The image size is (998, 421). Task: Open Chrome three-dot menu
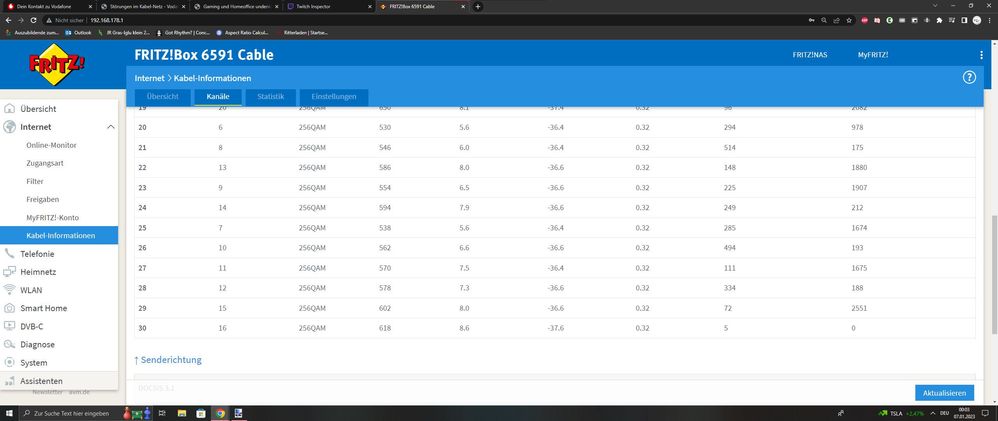pyautogui.click(x=989, y=20)
